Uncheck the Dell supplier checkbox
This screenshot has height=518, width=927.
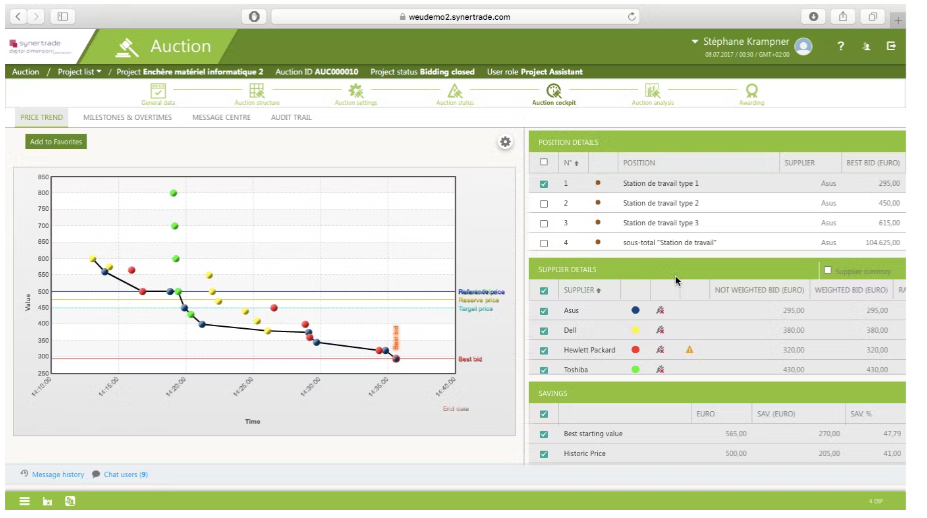coord(544,330)
